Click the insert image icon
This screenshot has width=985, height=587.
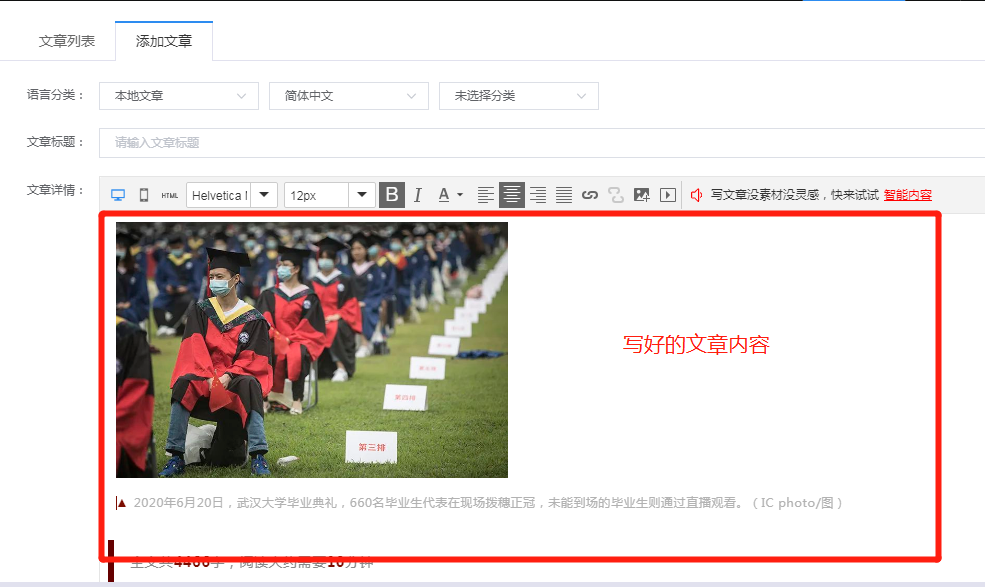coord(642,195)
